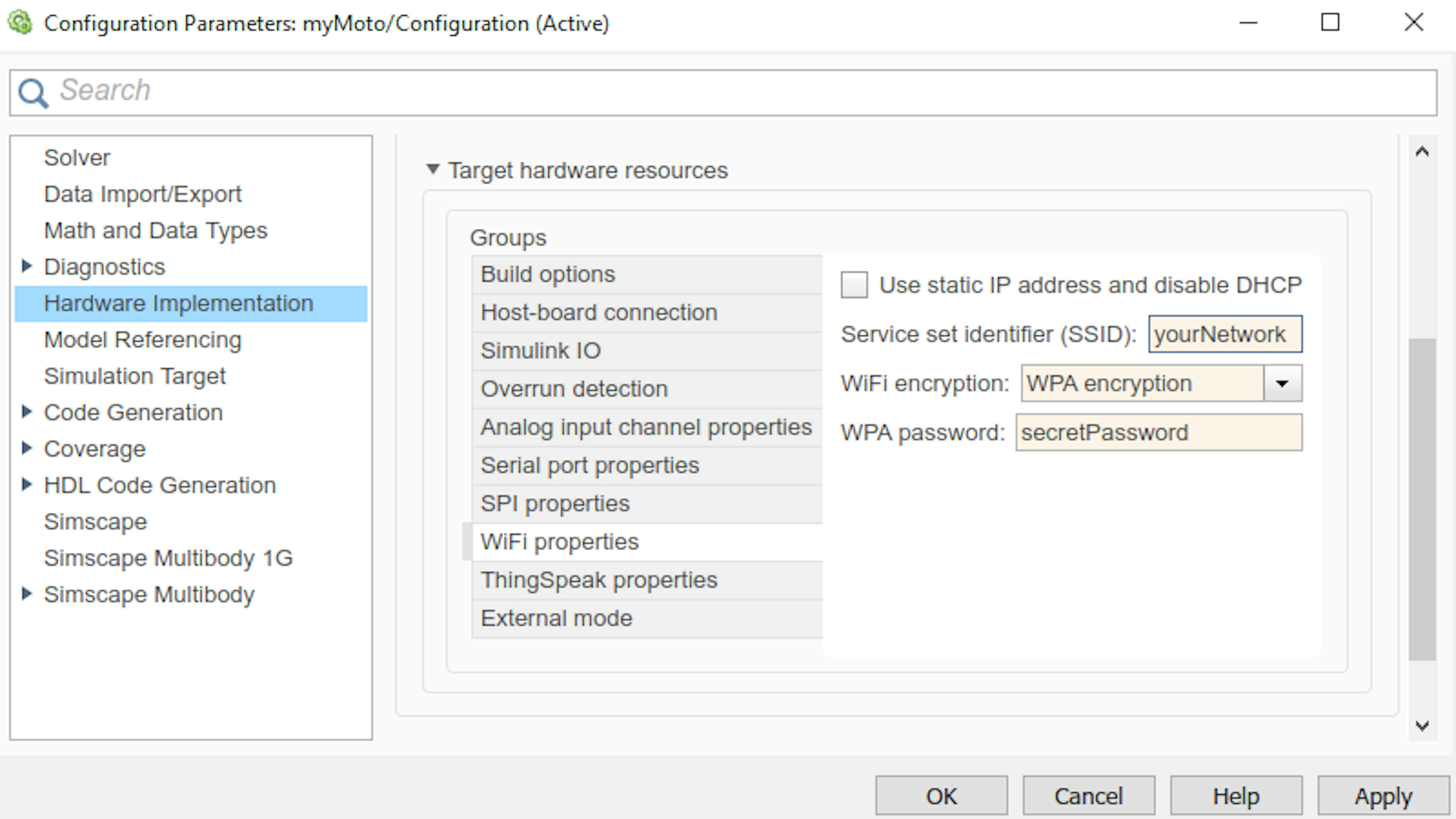1456x819 pixels.
Task: Select ThingSpeak properties group
Action: [x=647, y=580]
